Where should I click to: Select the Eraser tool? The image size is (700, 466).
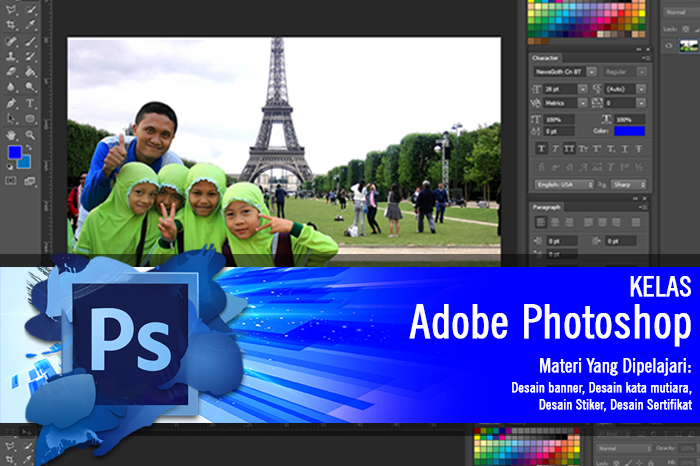tap(11, 71)
